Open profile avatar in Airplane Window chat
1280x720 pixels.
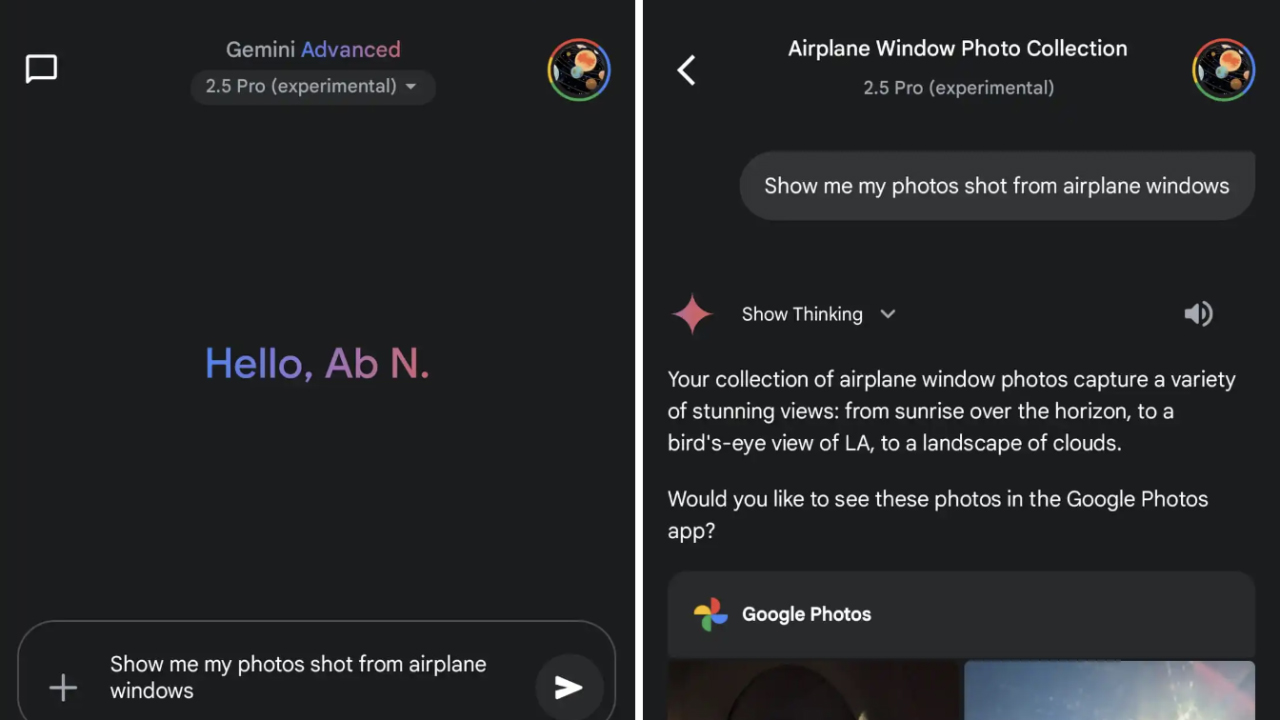point(1223,70)
